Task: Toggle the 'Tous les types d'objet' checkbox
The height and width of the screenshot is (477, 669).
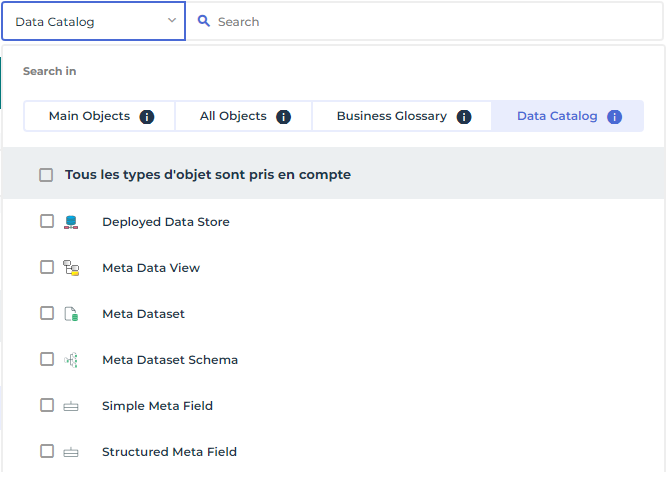Action: 46,175
